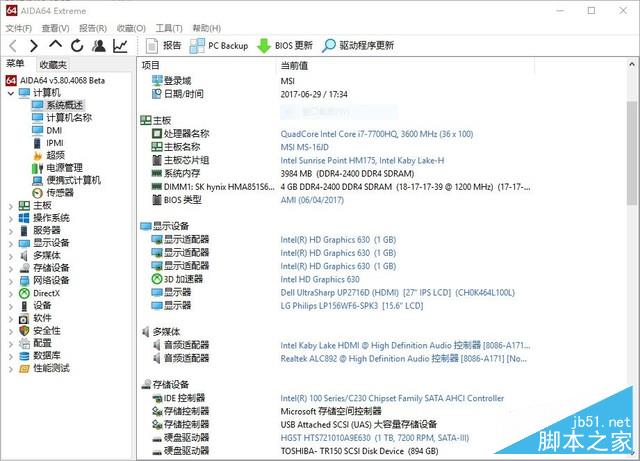
Task: Expand the 服务器 tree node
Action: tap(11, 231)
